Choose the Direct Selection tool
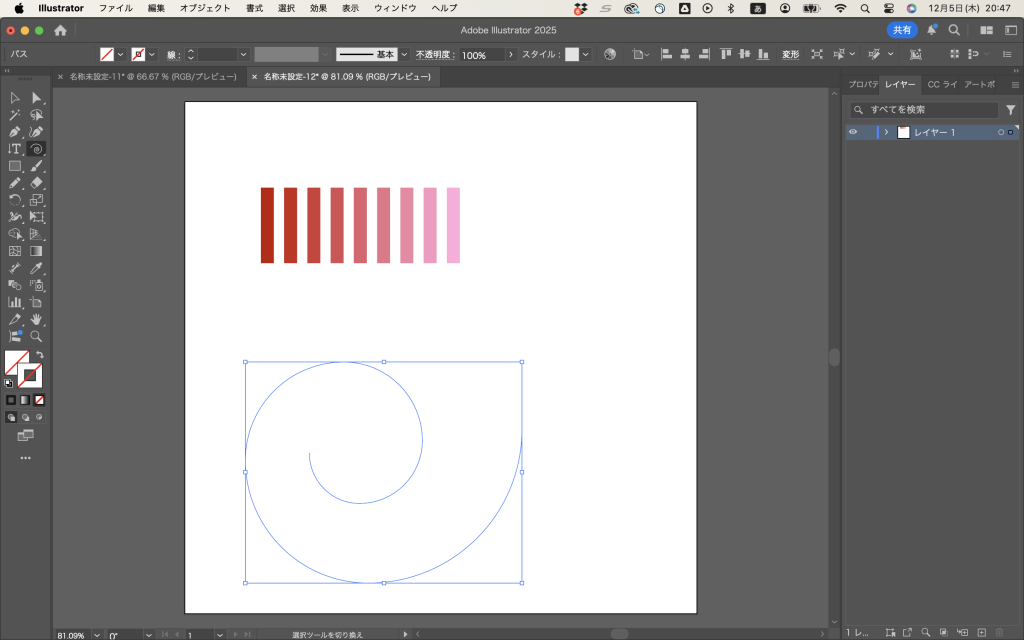 tap(36, 98)
